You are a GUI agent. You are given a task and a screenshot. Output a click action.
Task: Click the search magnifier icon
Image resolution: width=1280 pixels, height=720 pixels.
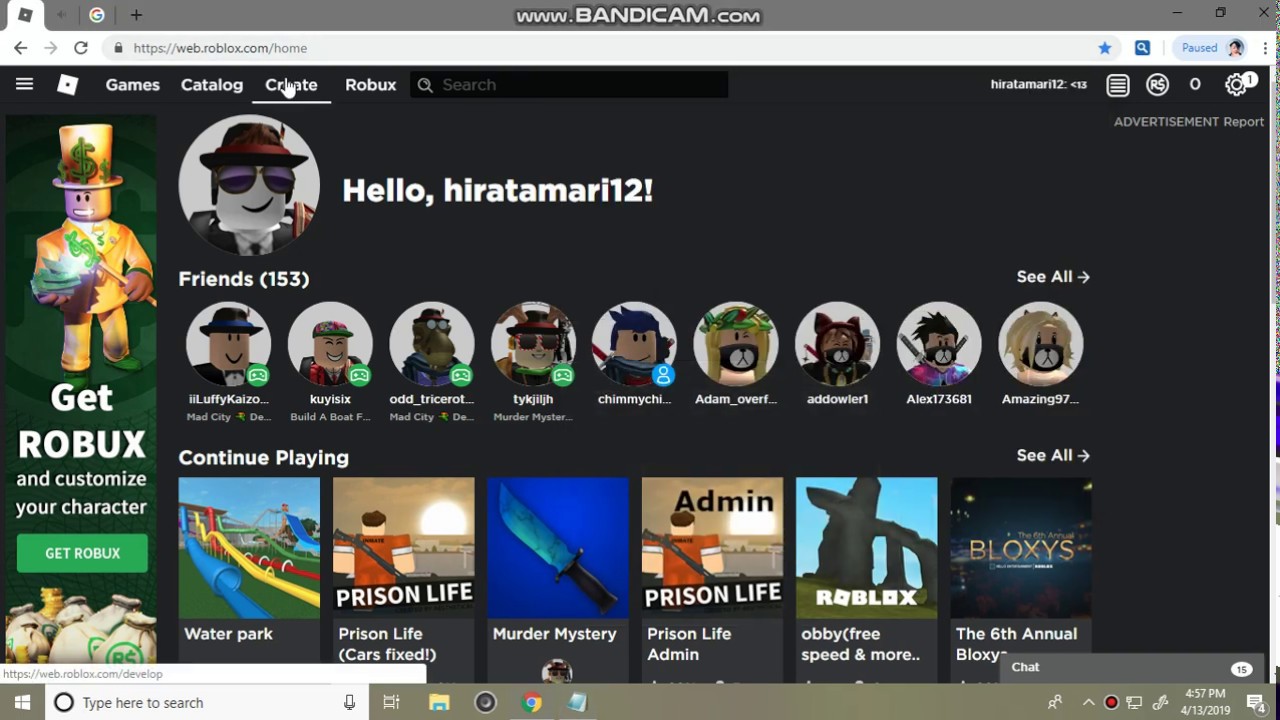[x=425, y=85]
